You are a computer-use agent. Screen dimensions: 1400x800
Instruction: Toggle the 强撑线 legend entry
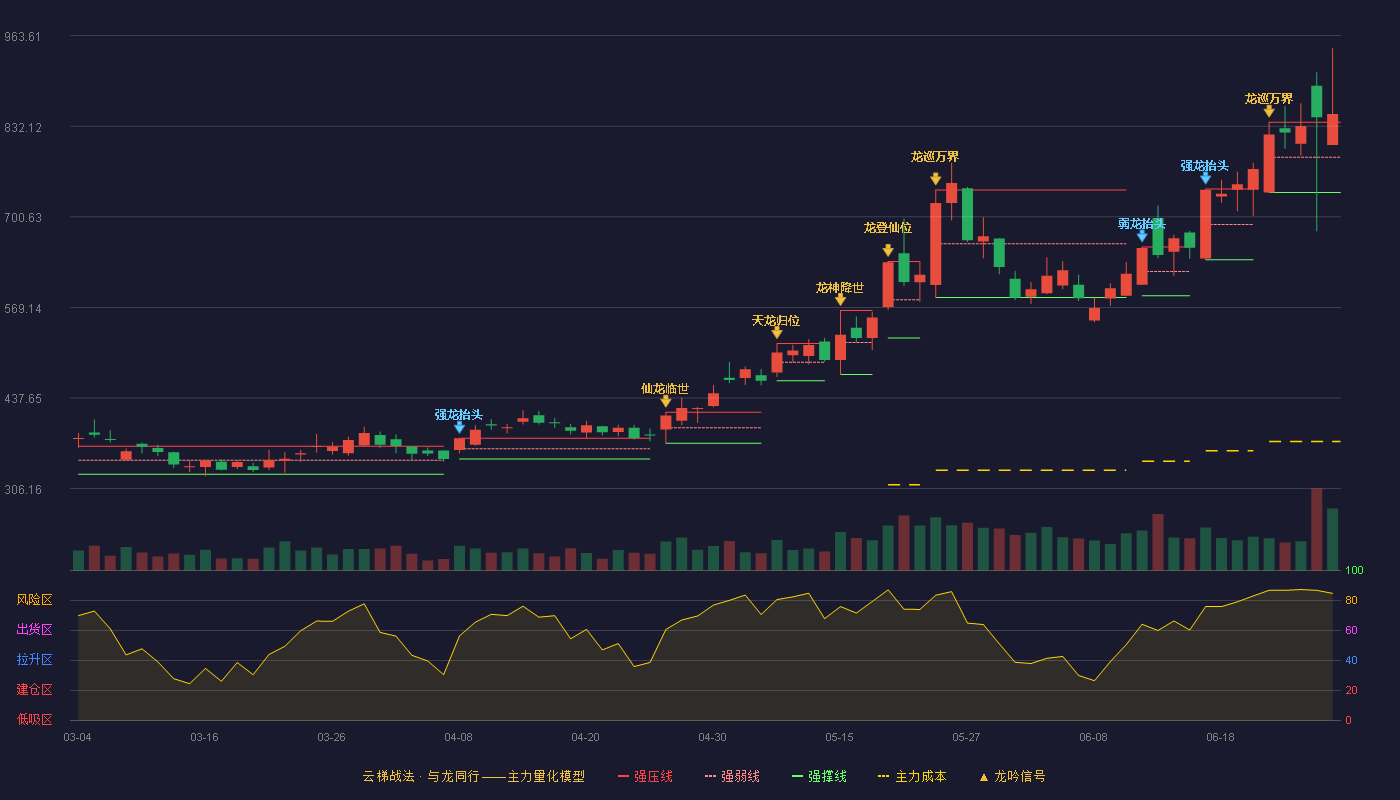point(819,776)
